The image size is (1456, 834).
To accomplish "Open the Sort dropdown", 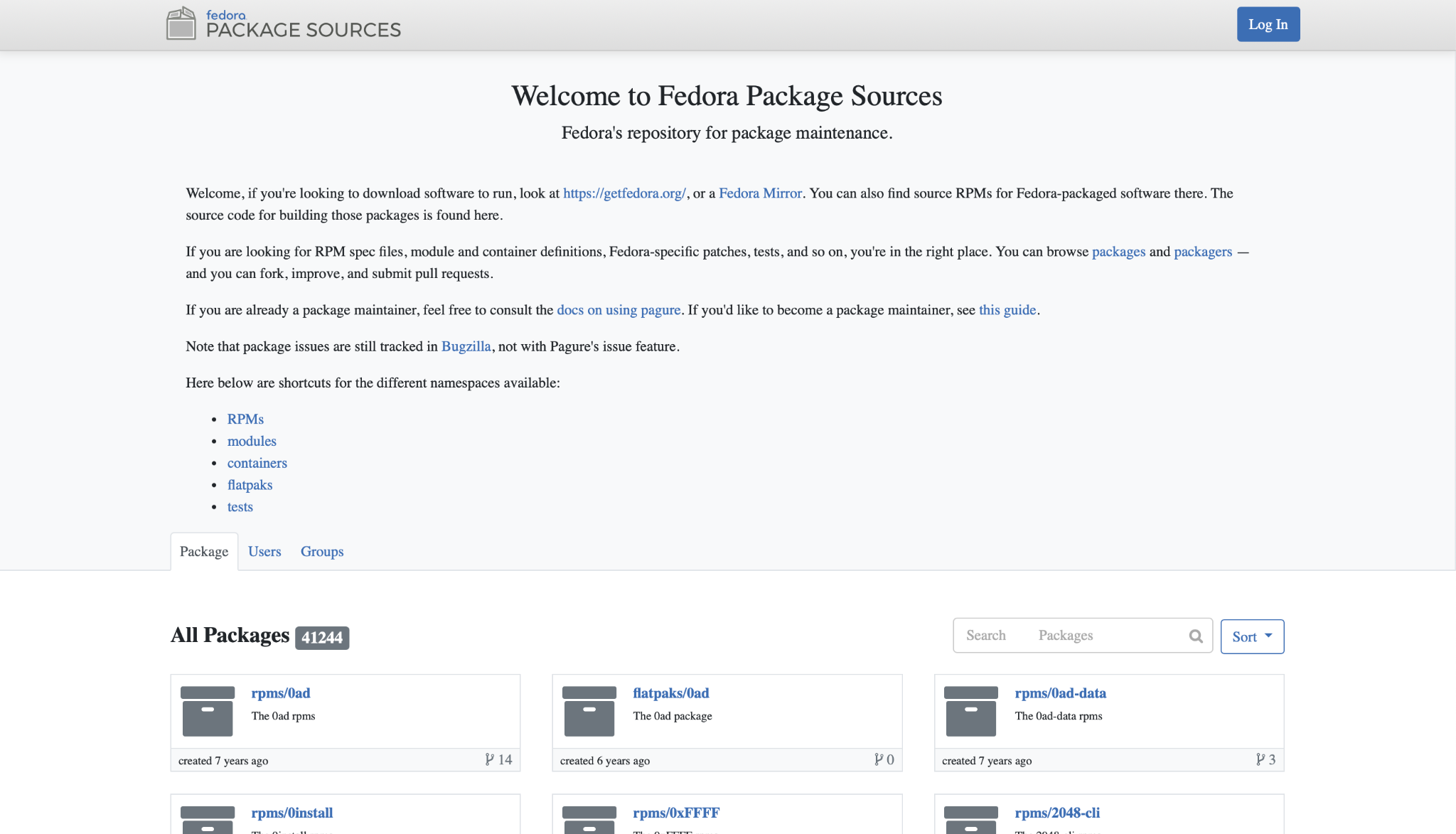I will 1252,636.
